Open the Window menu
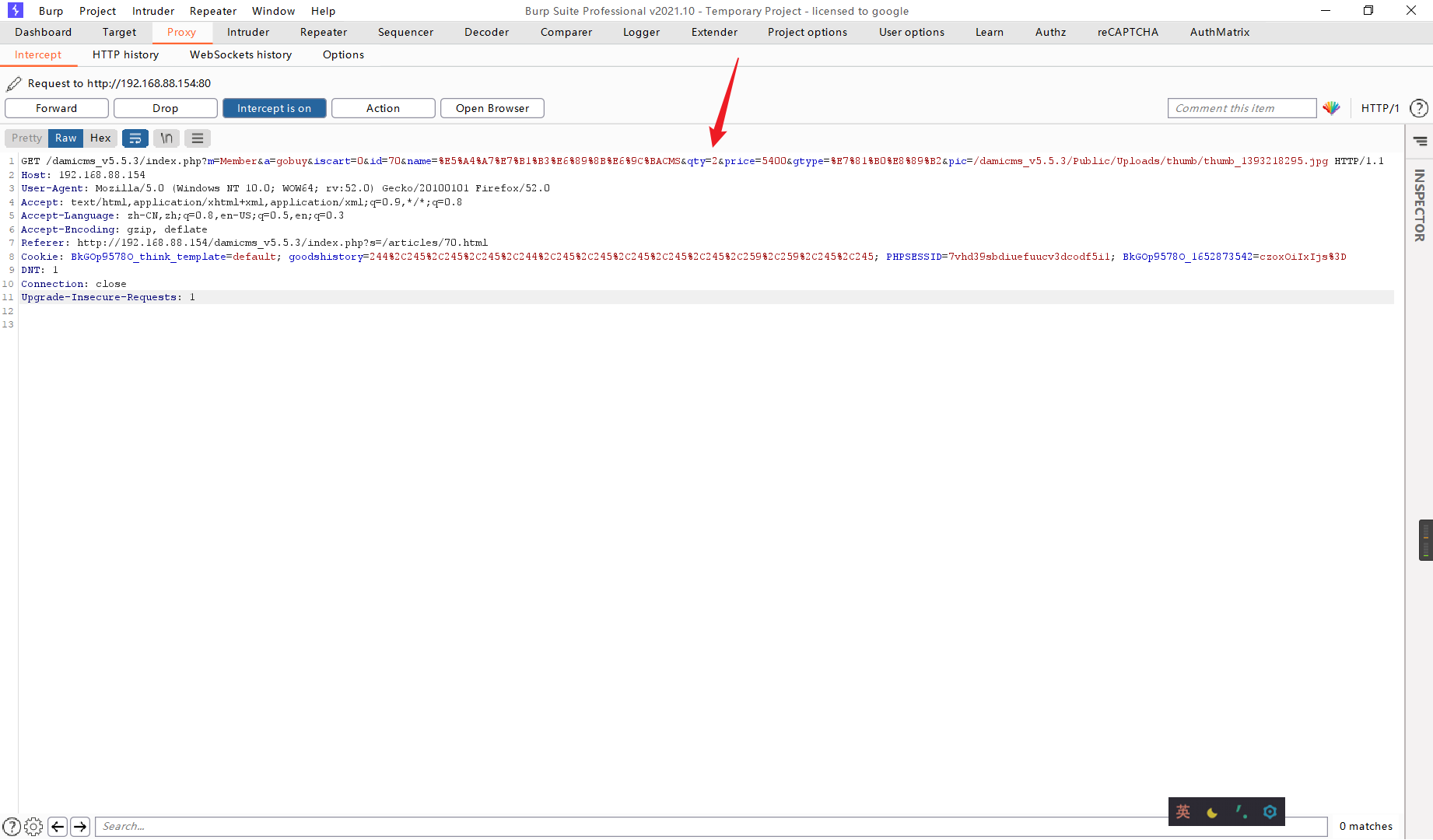The width and height of the screenshot is (1433, 840). [x=274, y=11]
